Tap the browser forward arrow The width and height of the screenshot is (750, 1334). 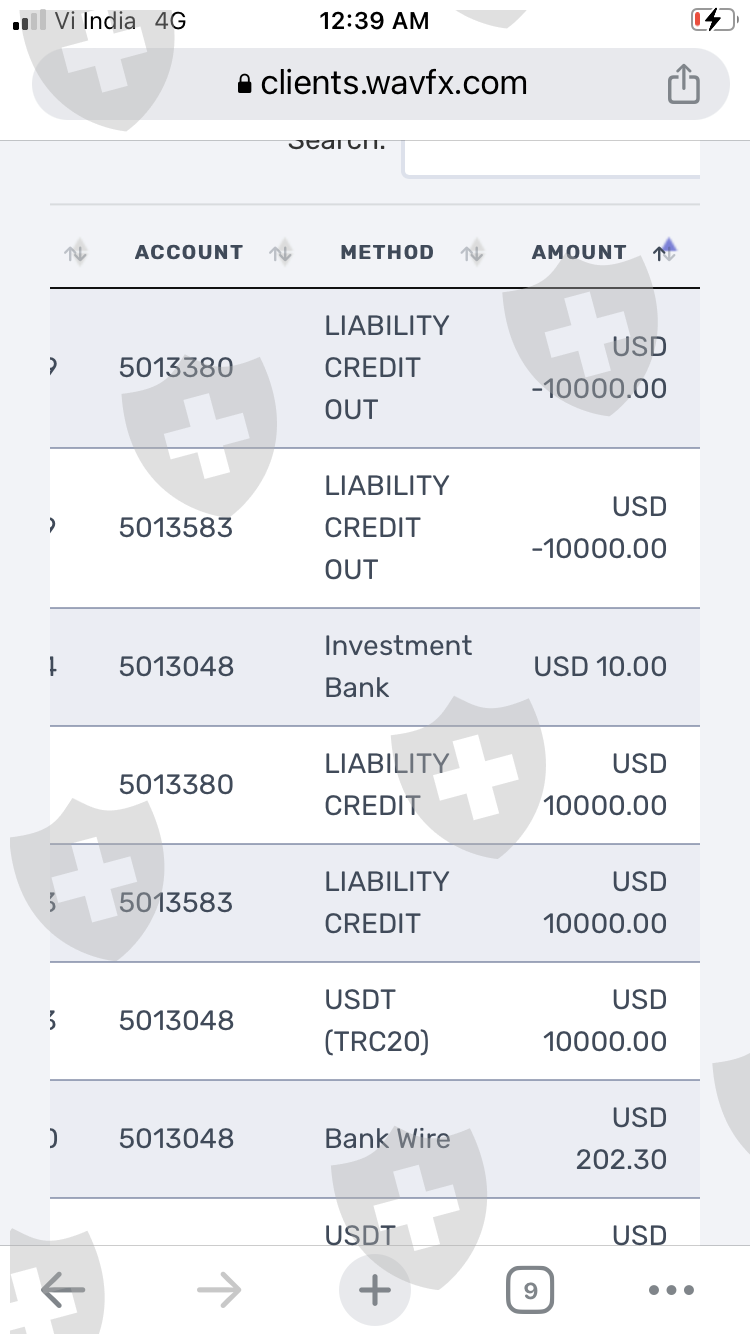[x=219, y=1291]
